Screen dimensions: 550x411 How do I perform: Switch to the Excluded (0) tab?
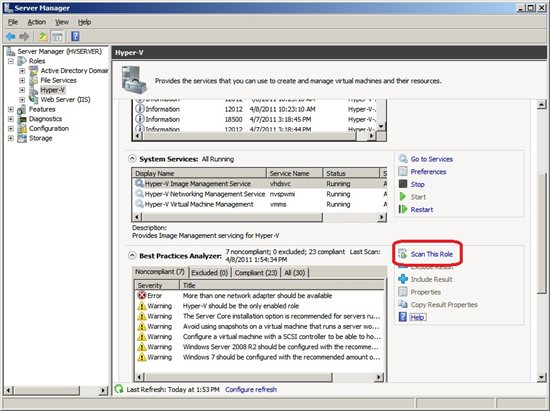pyautogui.click(x=210, y=272)
